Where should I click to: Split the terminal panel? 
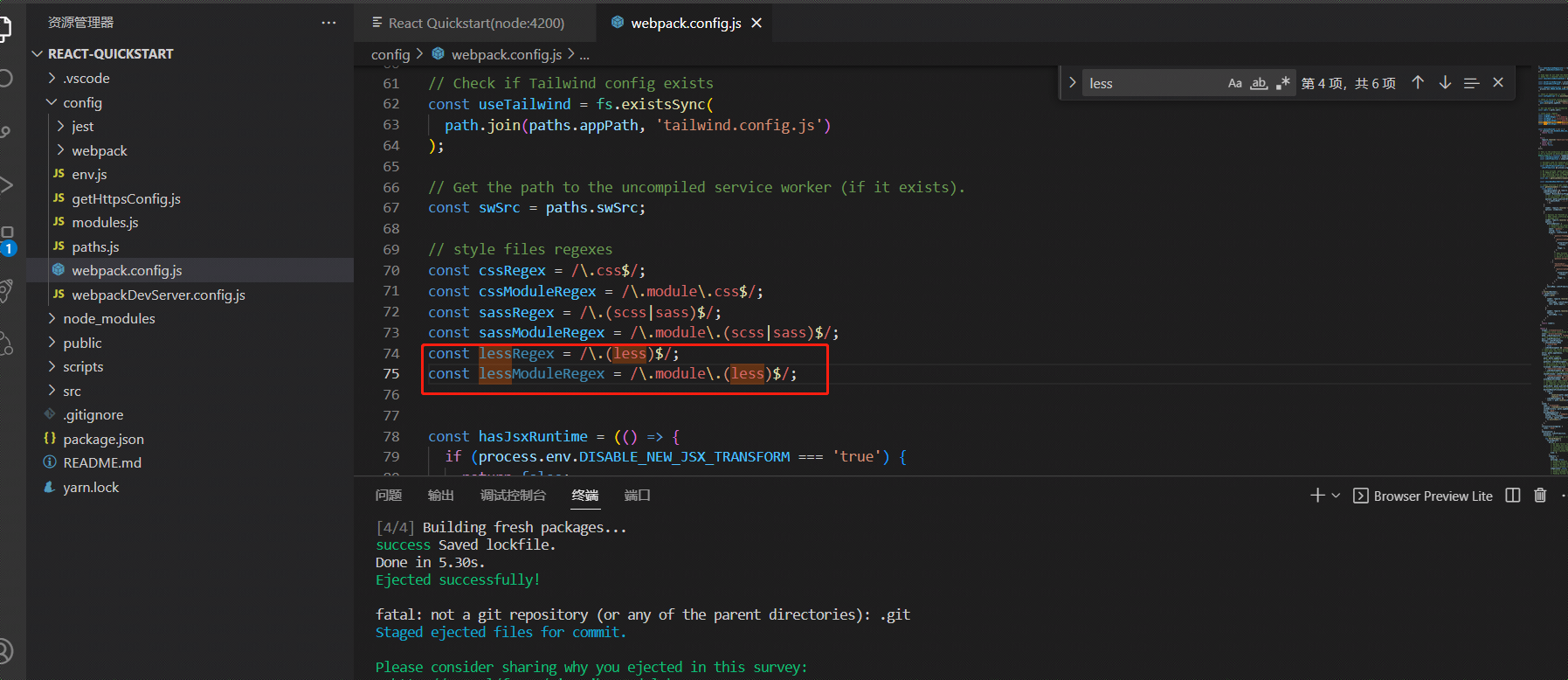click(x=1513, y=496)
